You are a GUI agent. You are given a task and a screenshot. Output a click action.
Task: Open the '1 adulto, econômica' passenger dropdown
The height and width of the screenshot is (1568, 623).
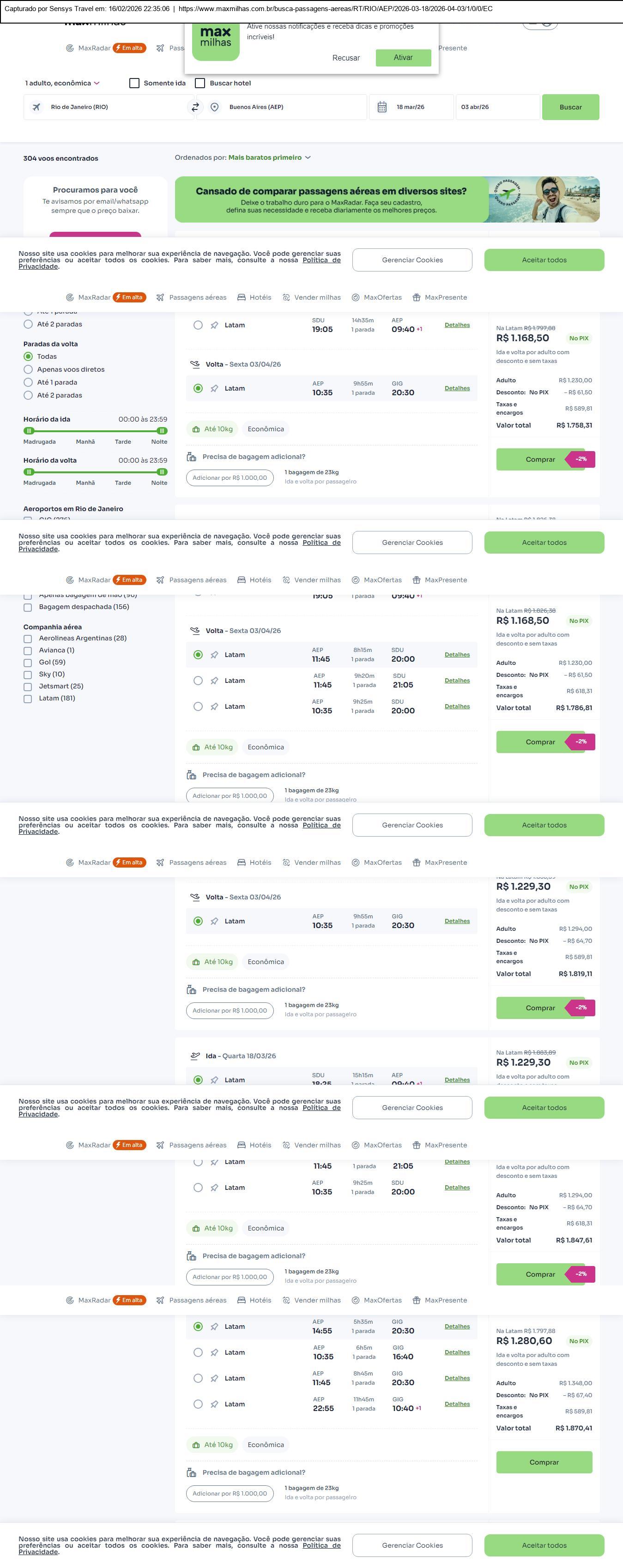tap(62, 84)
